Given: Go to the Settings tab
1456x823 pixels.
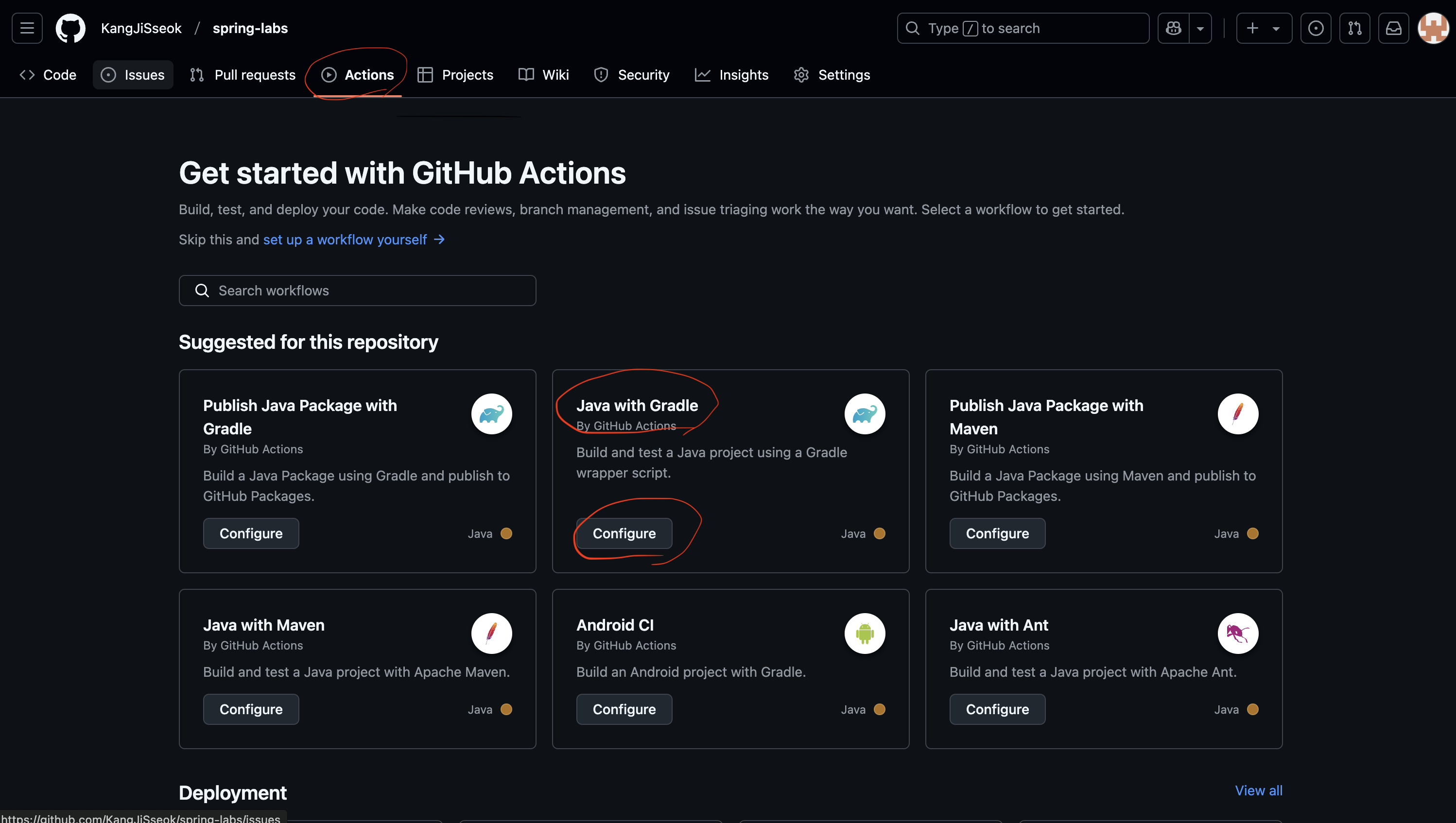Looking at the screenshot, I should tap(832, 75).
